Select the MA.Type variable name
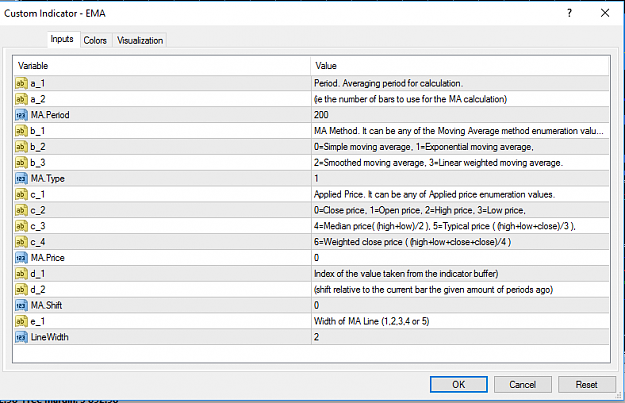625x403 pixels. (x=48, y=179)
